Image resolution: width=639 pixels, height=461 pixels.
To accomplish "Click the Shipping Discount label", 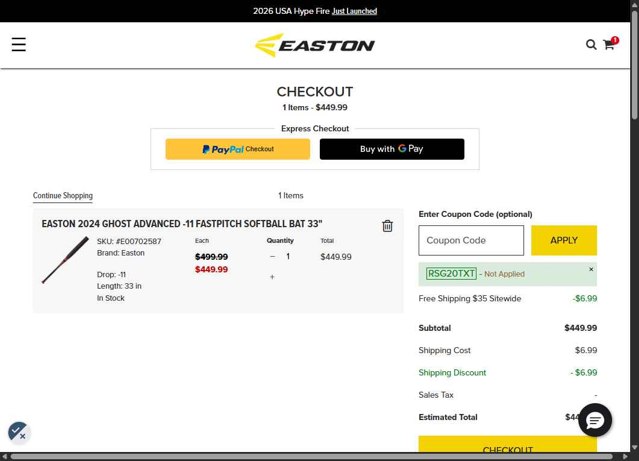I will pyautogui.click(x=452, y=373).
